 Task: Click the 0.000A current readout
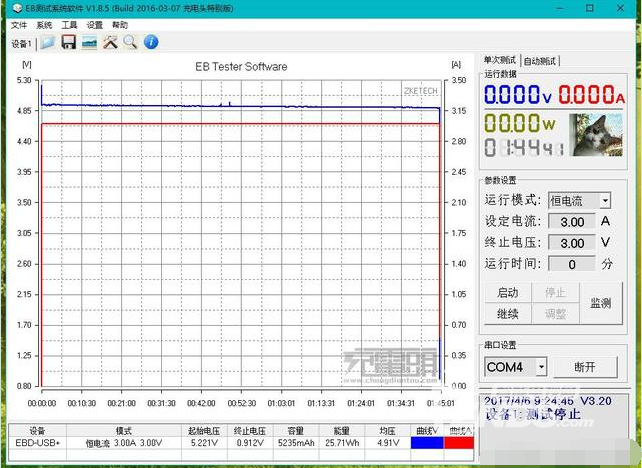point(591,94)
